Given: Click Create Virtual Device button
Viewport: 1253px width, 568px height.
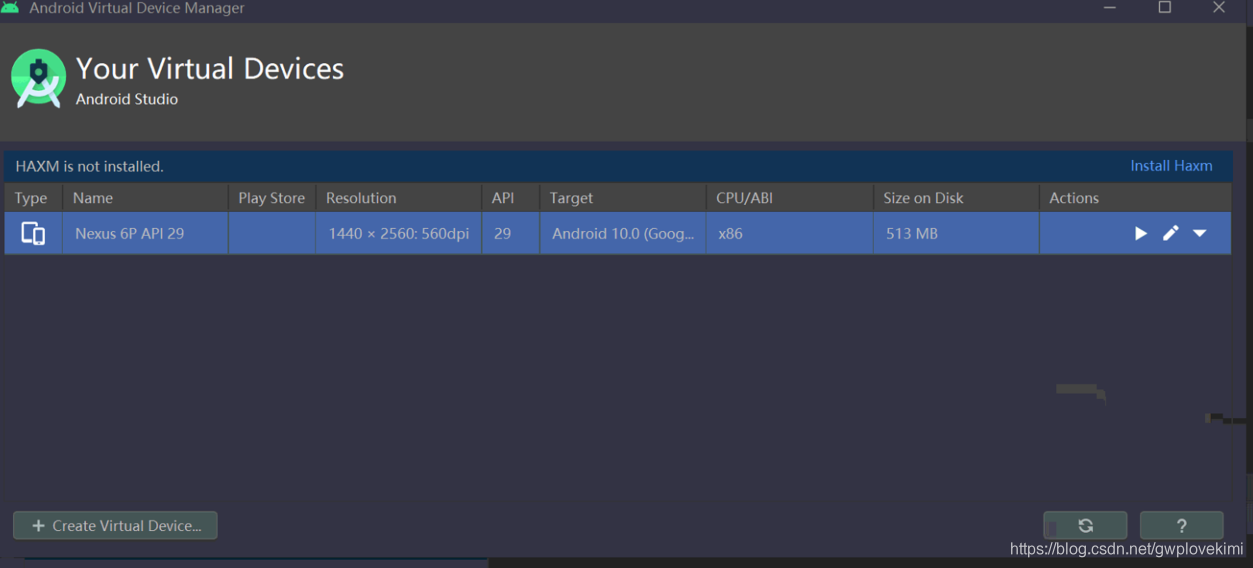Looking at the screenshot, I should tap(115, 525).
